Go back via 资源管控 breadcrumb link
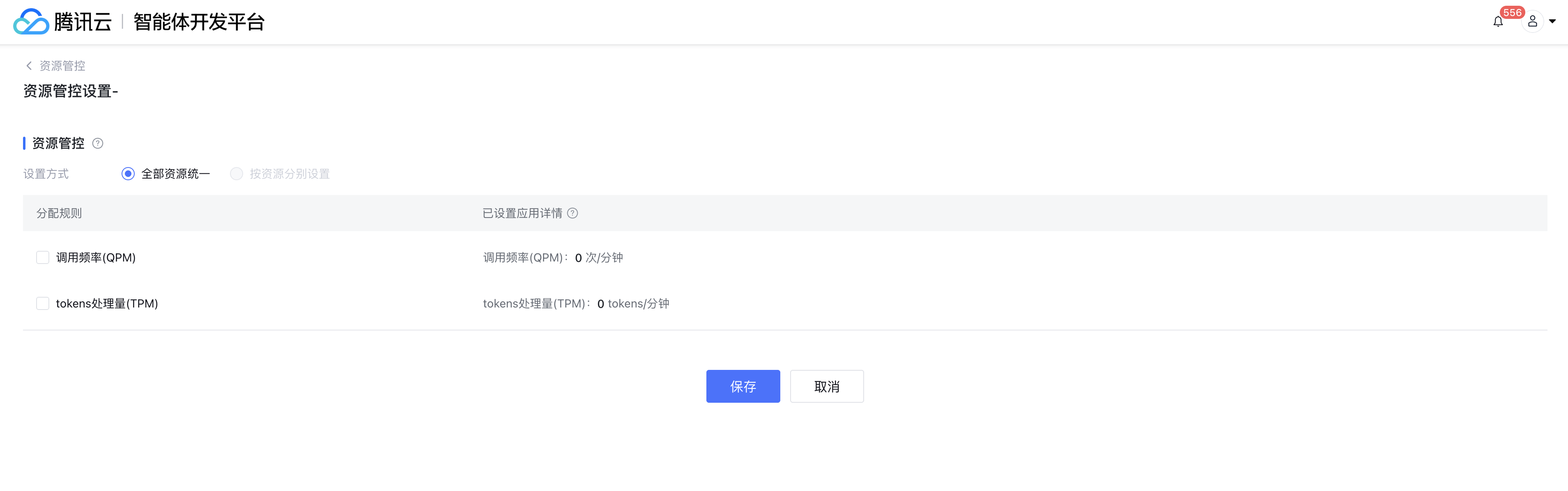This screenshot has width=1568, height=491. [62, 66]
